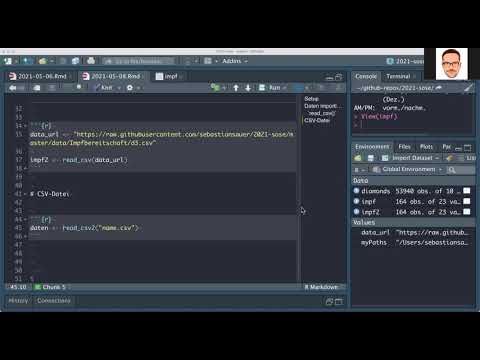Restore the bottom-left History pane icon
Viewport: 480px width, 360px height.
click(329, 302)
